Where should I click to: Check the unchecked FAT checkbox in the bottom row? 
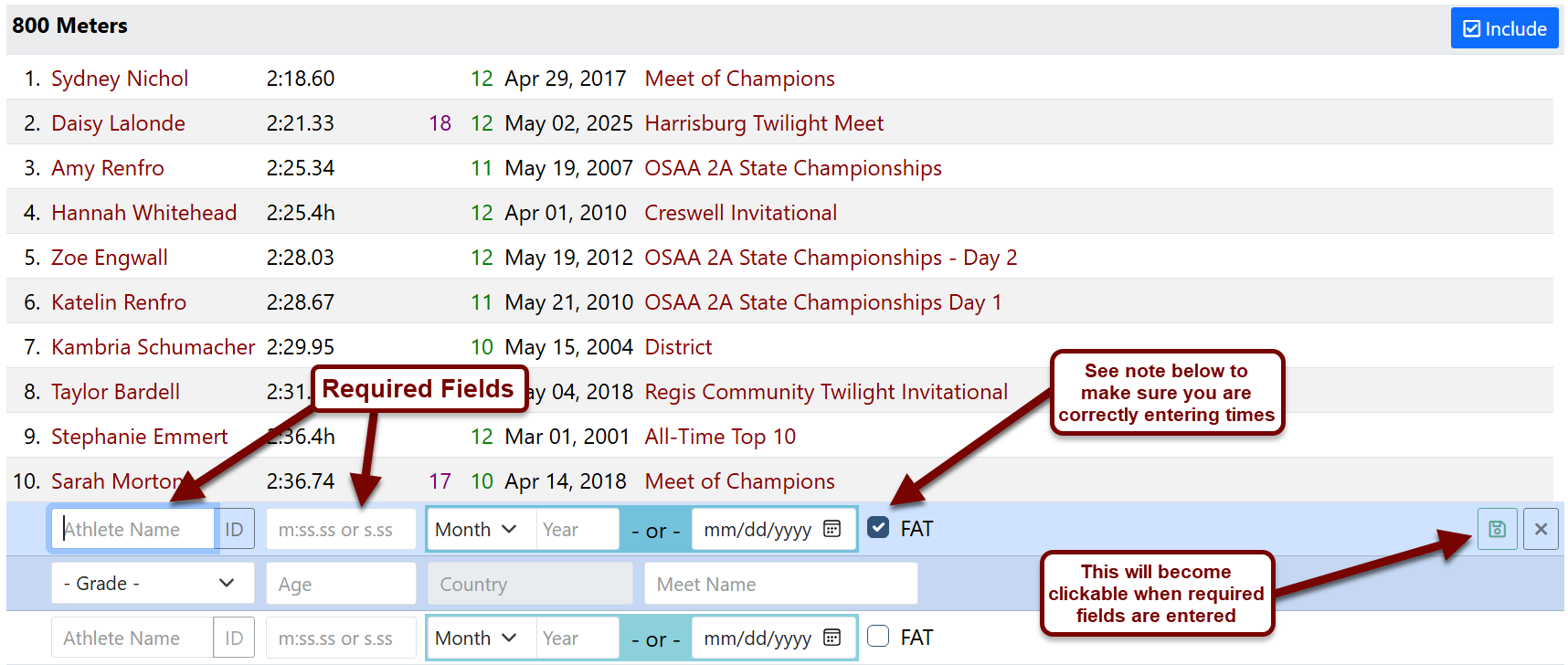[x=878, y=636]
